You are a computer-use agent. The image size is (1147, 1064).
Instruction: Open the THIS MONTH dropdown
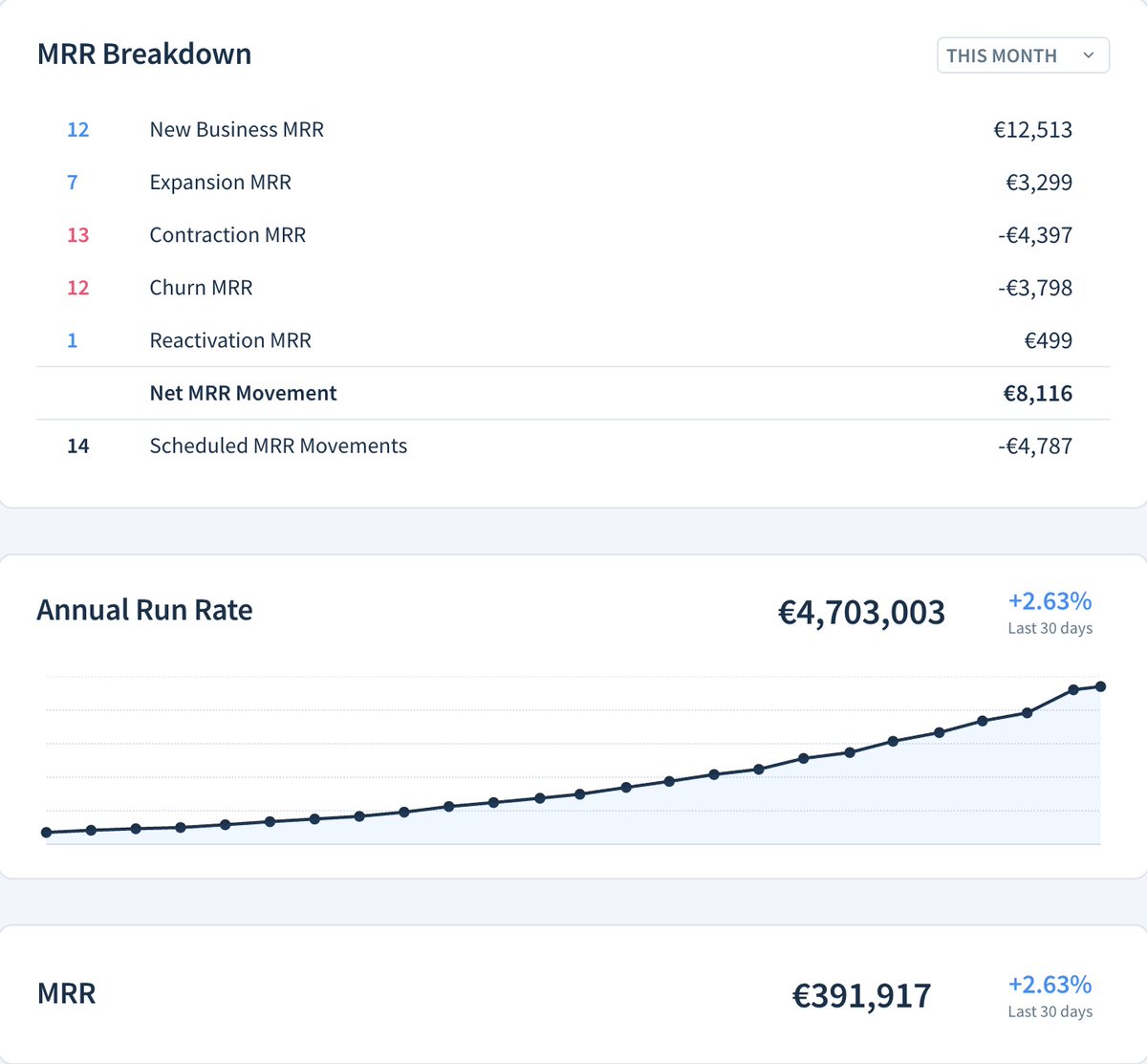pos(1022,55)
